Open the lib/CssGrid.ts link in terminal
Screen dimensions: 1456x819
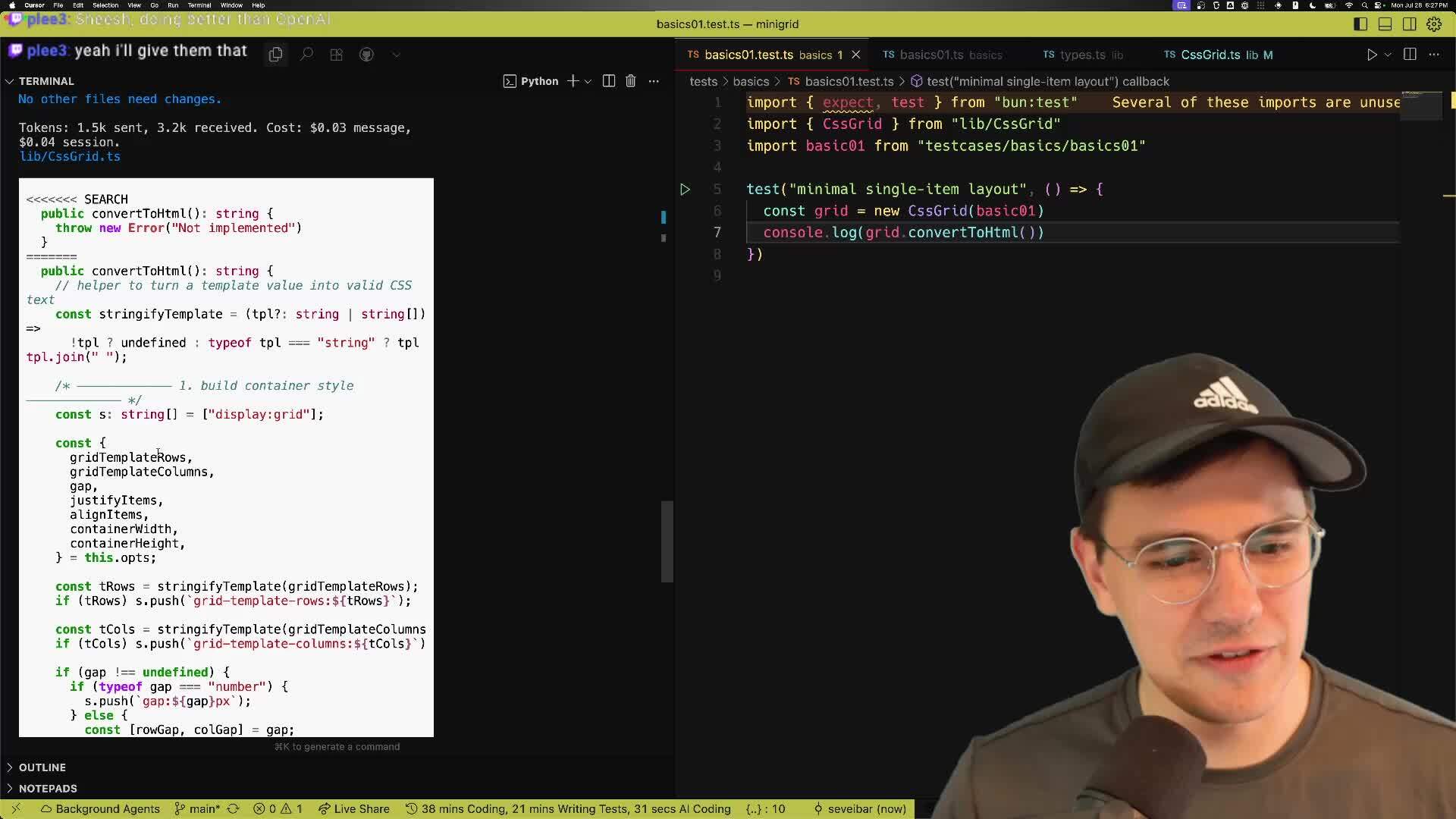click(x=70, y=156)
